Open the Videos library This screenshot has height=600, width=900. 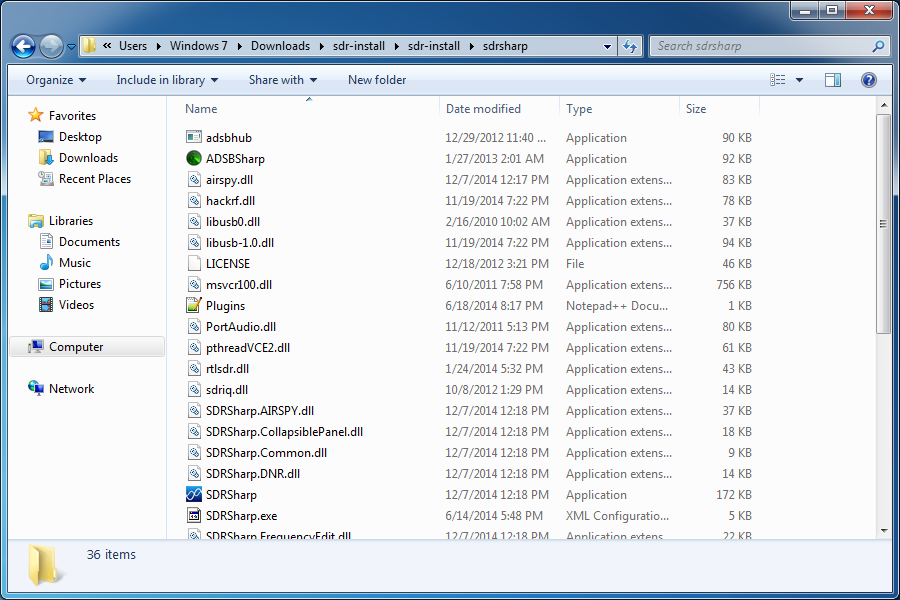tap(76, 305)
